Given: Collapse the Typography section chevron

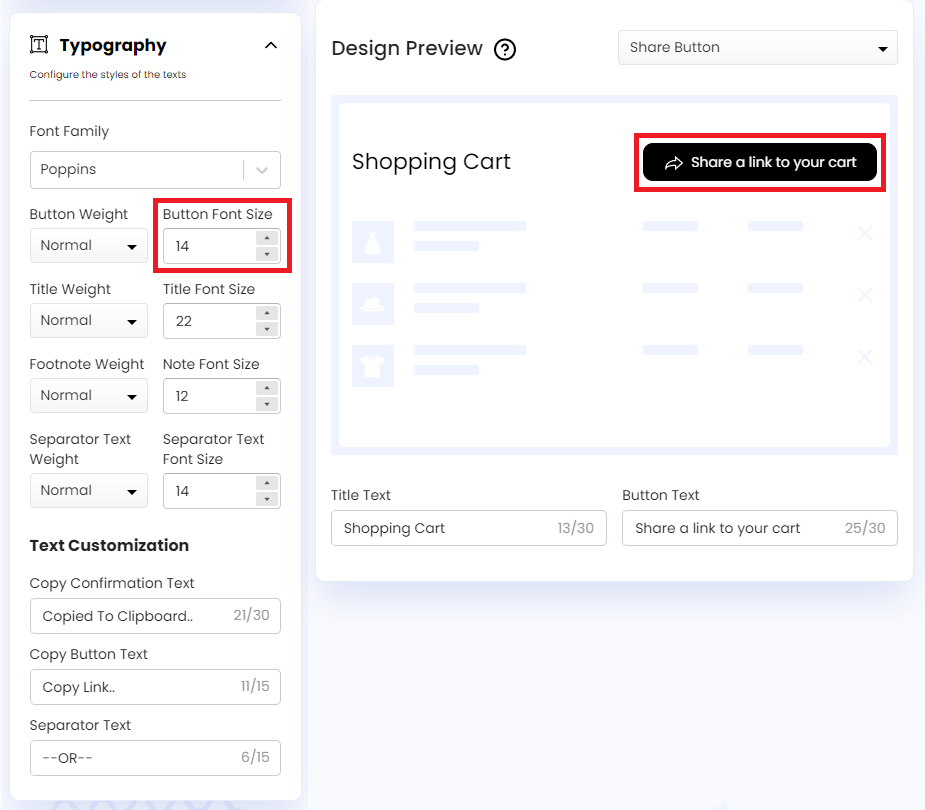Looking at the screenshot, I should pyautogui.click(x=270, y=45).
